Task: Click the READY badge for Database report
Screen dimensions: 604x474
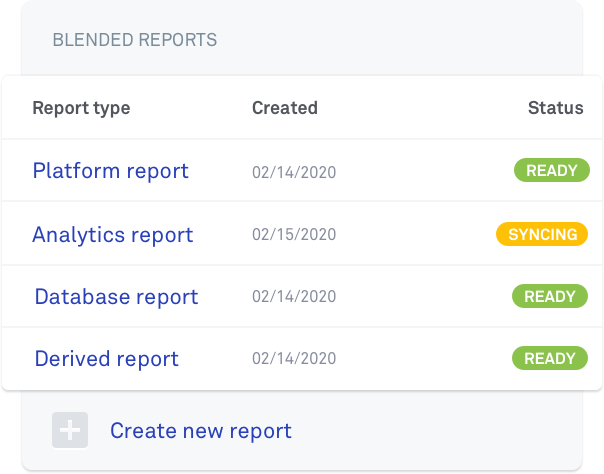Action: pyautogui.click(x=549, y=297)
